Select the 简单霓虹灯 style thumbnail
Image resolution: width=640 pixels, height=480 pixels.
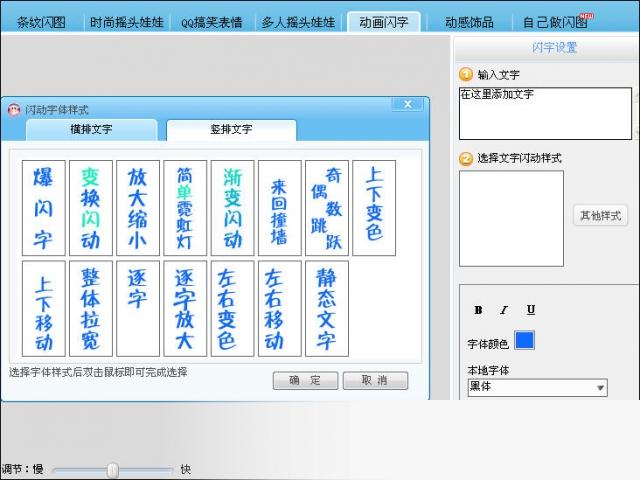pos(185,208)
